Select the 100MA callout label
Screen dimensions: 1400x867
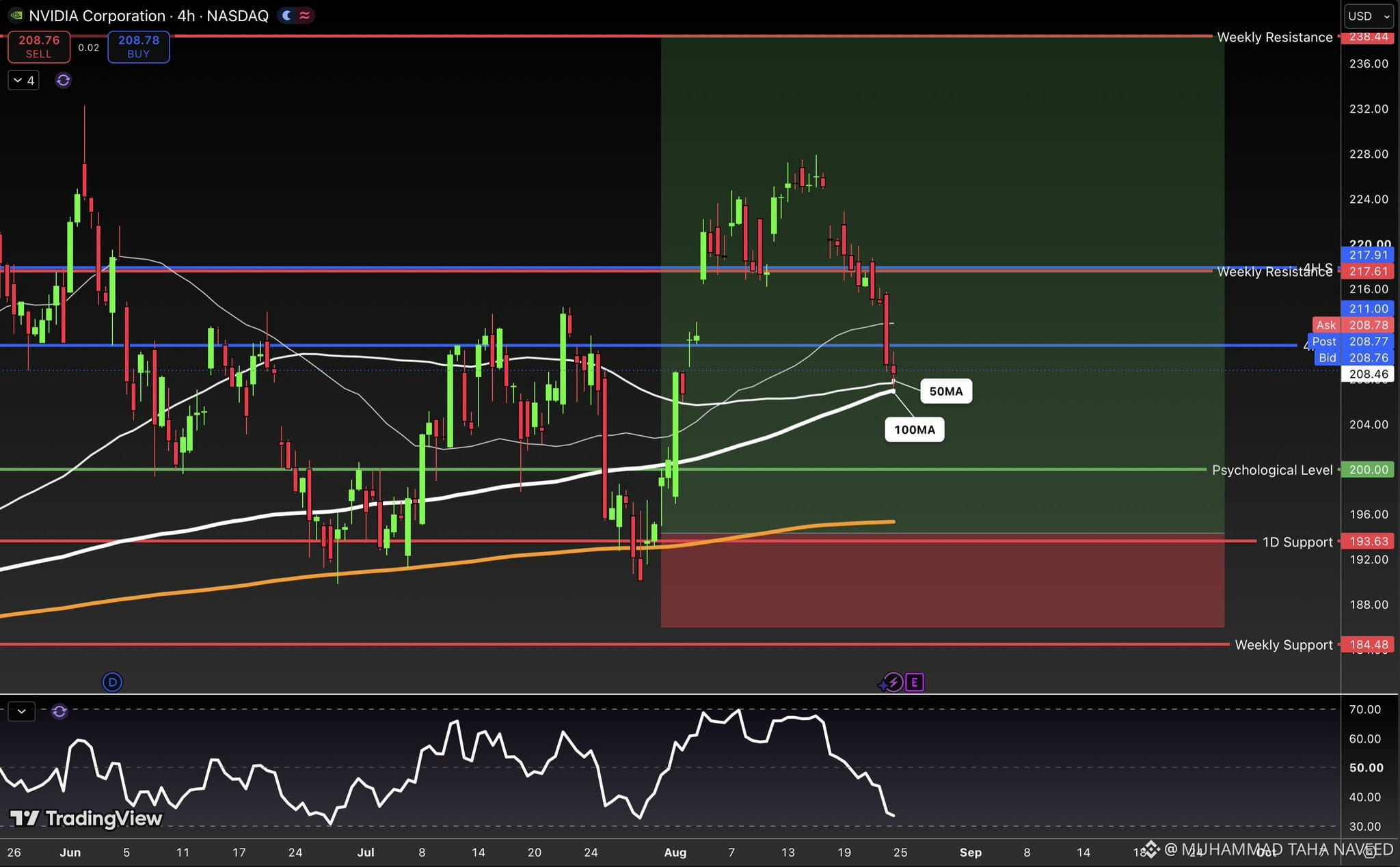[x=915, y=430]
